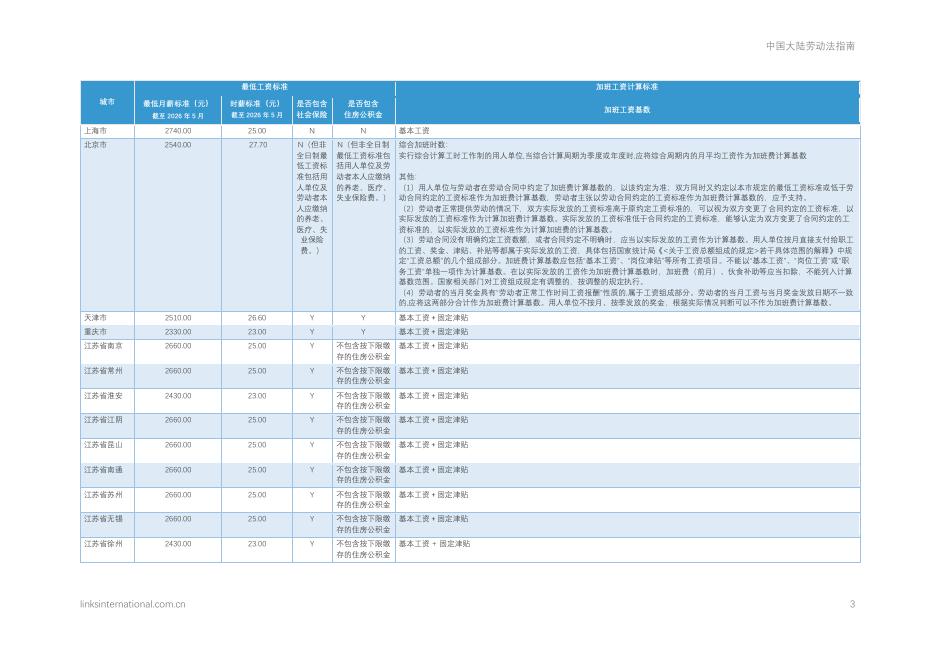Click the 加班工资基数 column header

click(x=627, y=110)
